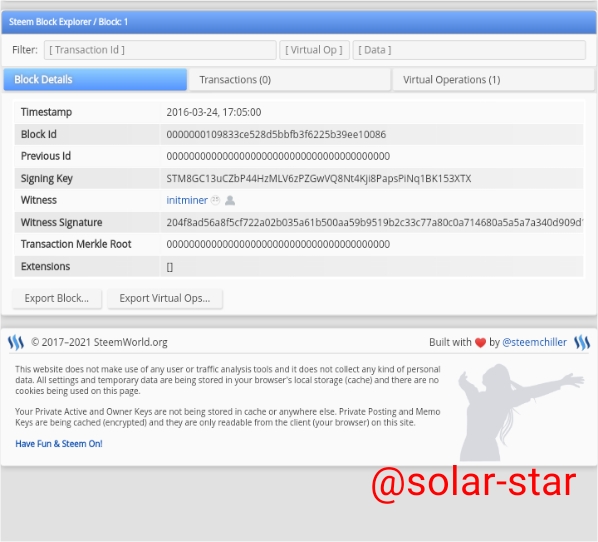Click into the Data filter field
This screenshot has height=542, width=598.
[x=469, y=50]
